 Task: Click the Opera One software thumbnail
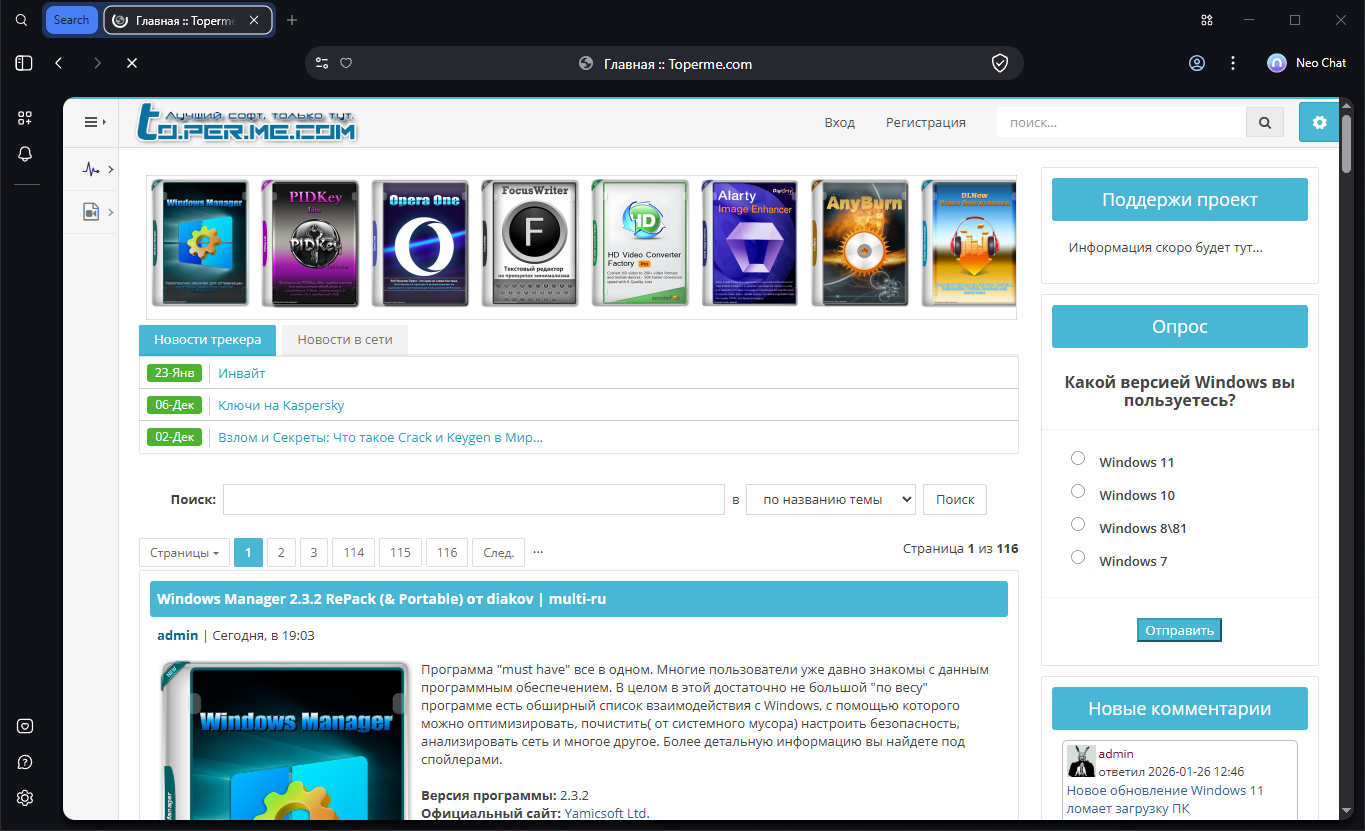coord(420,244)
